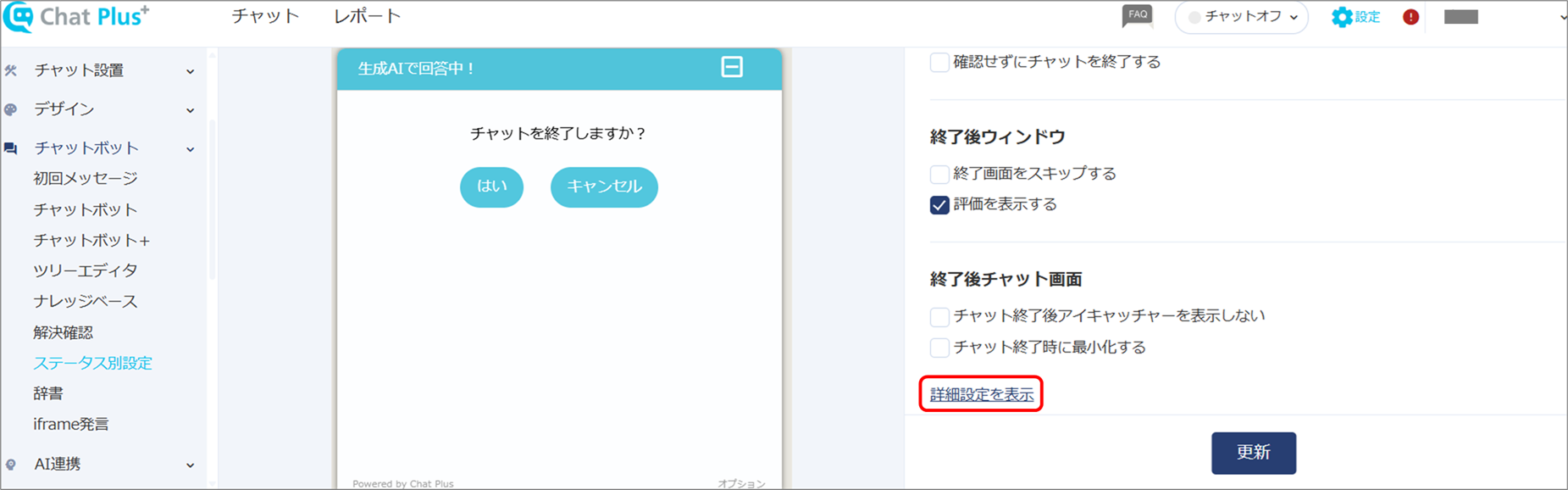1568x490 pixels.
Task: Open チャットボット+ sidebar item
Action: tap(91, 240)
